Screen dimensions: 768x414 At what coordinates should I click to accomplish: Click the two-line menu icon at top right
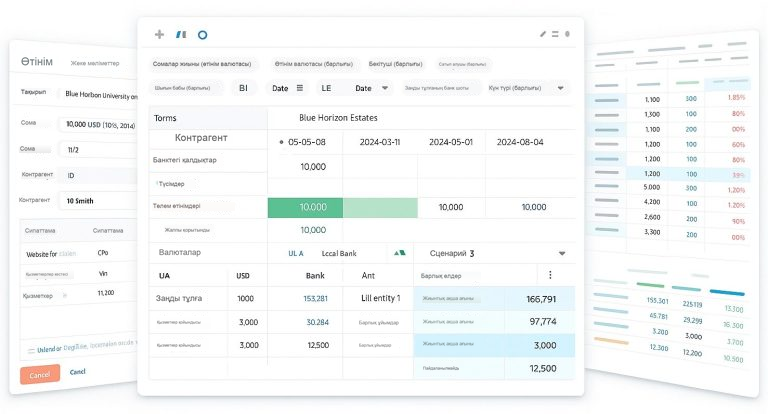[555, 34]
